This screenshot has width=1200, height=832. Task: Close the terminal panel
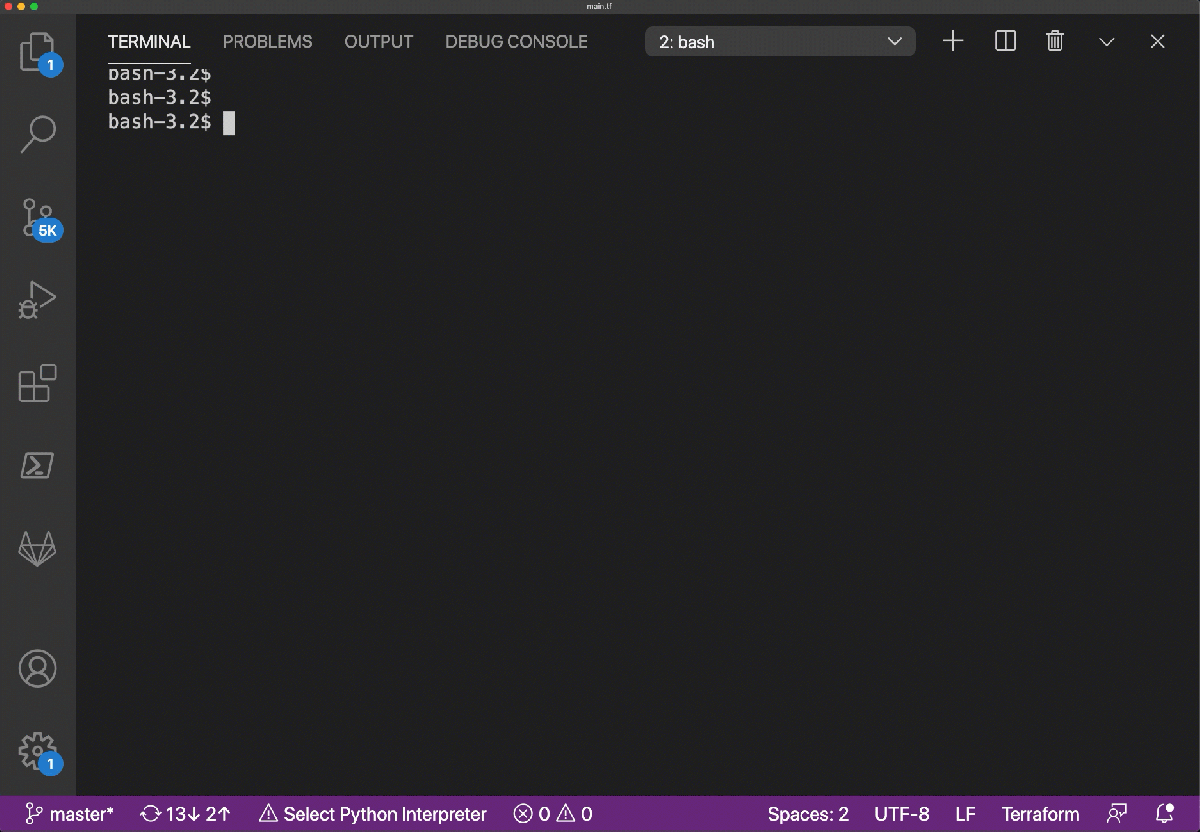pos(1158,41)
